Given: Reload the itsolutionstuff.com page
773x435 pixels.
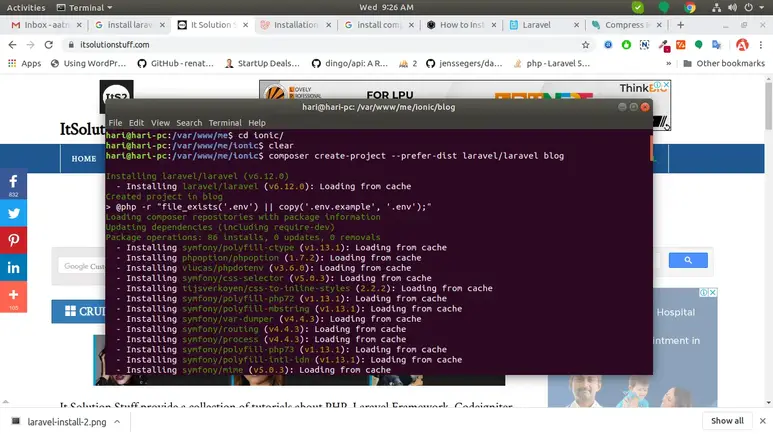Looking at the screenshot, I should (48, 45).
